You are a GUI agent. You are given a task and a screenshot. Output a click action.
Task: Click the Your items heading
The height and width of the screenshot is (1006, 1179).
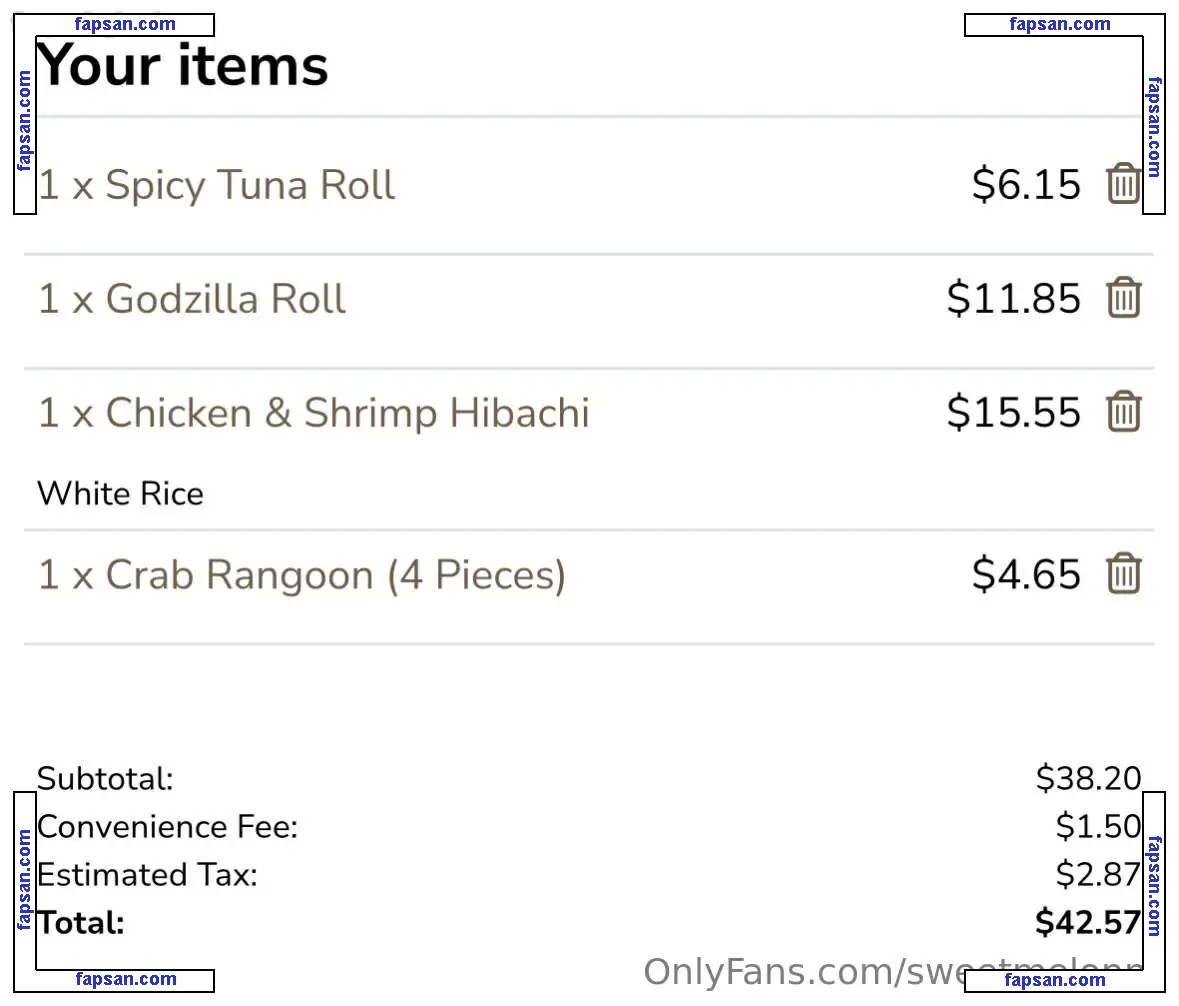coord(183,66)
